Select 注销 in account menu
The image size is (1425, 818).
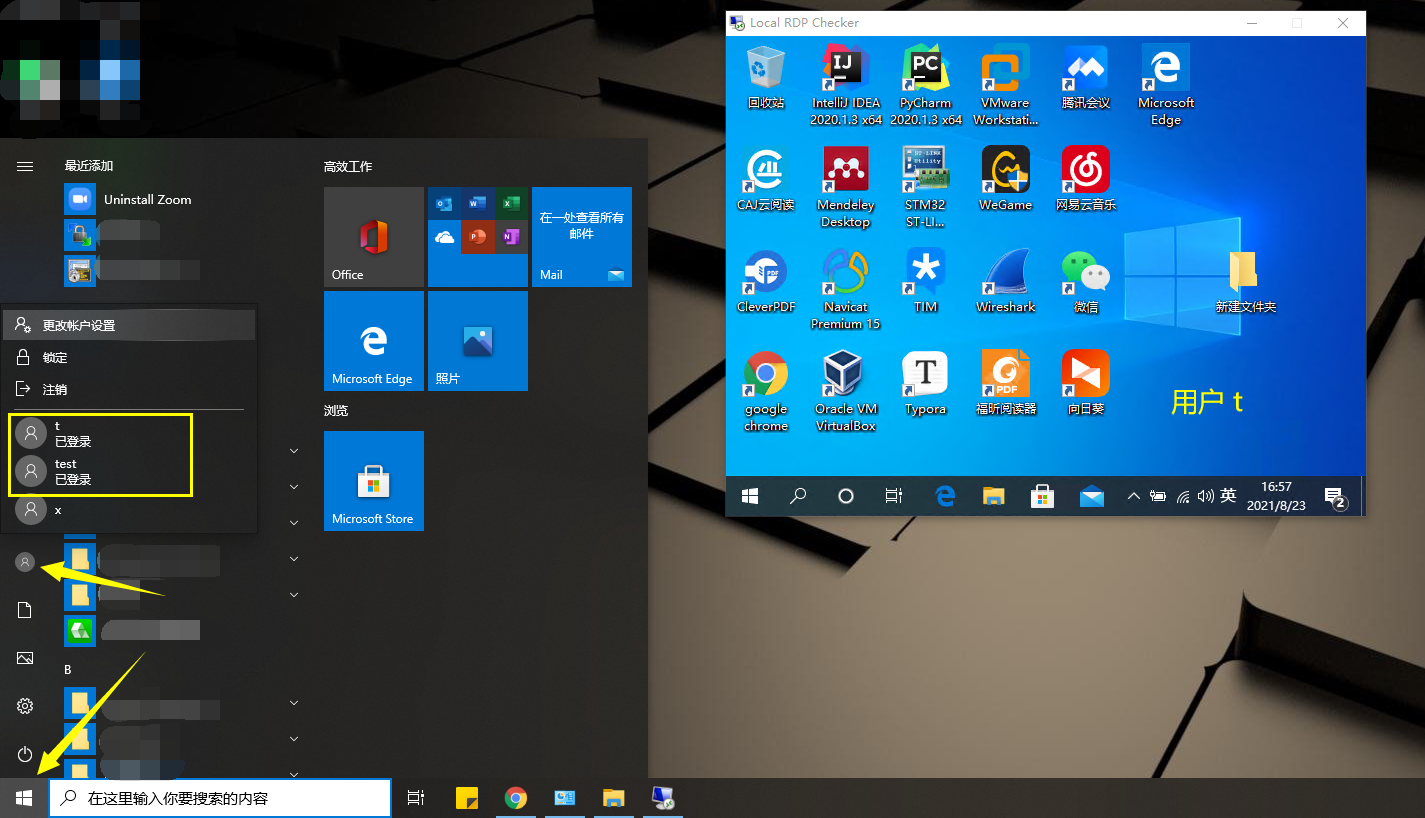pyautogui.click(x=129, y=389)
